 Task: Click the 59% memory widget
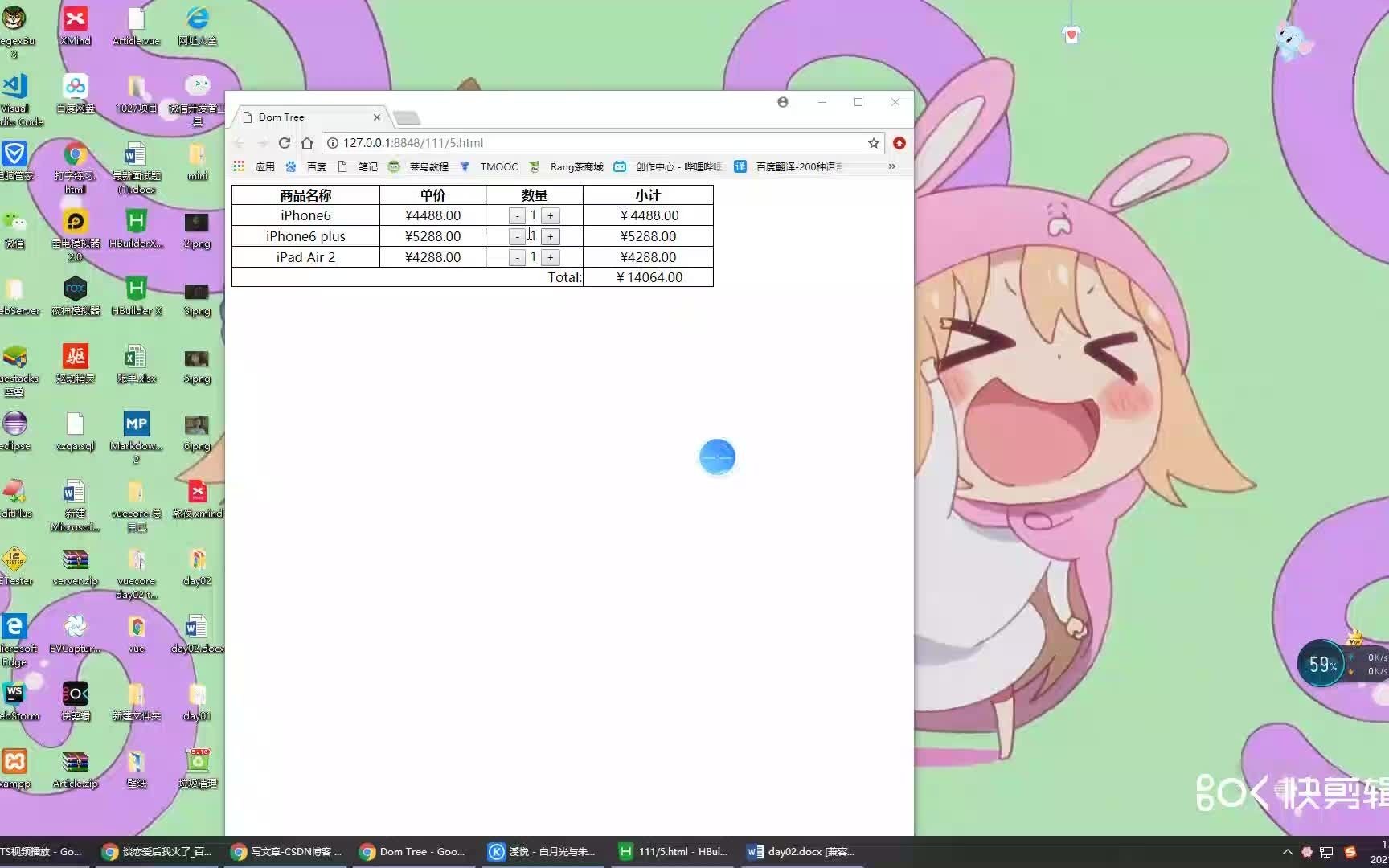pos(1322,664)
